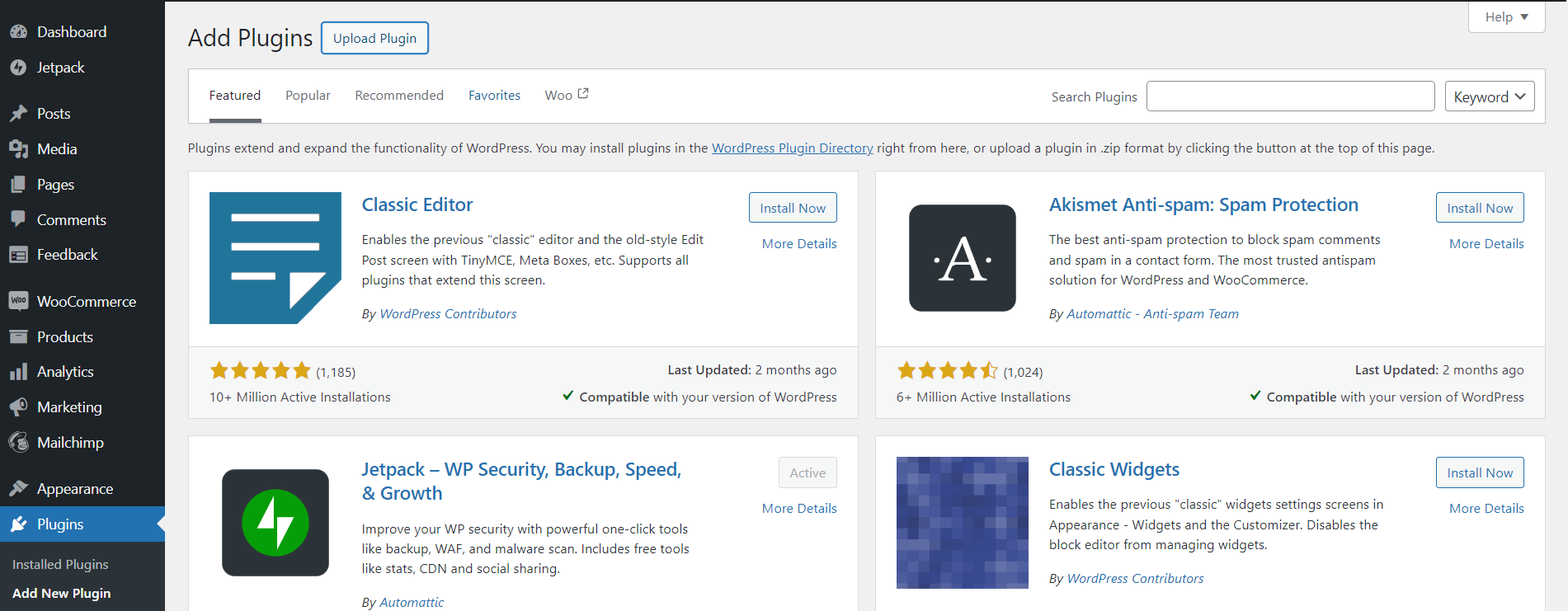
Task: Open Akismet Anti-spam: Spam Protection title
Action: [x=1203, y=204]
